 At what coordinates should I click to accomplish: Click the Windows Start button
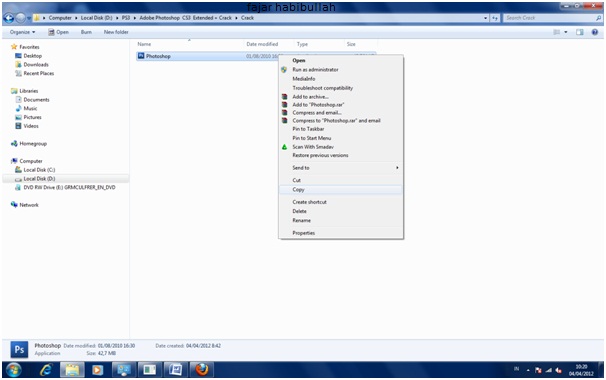[13, 370]
